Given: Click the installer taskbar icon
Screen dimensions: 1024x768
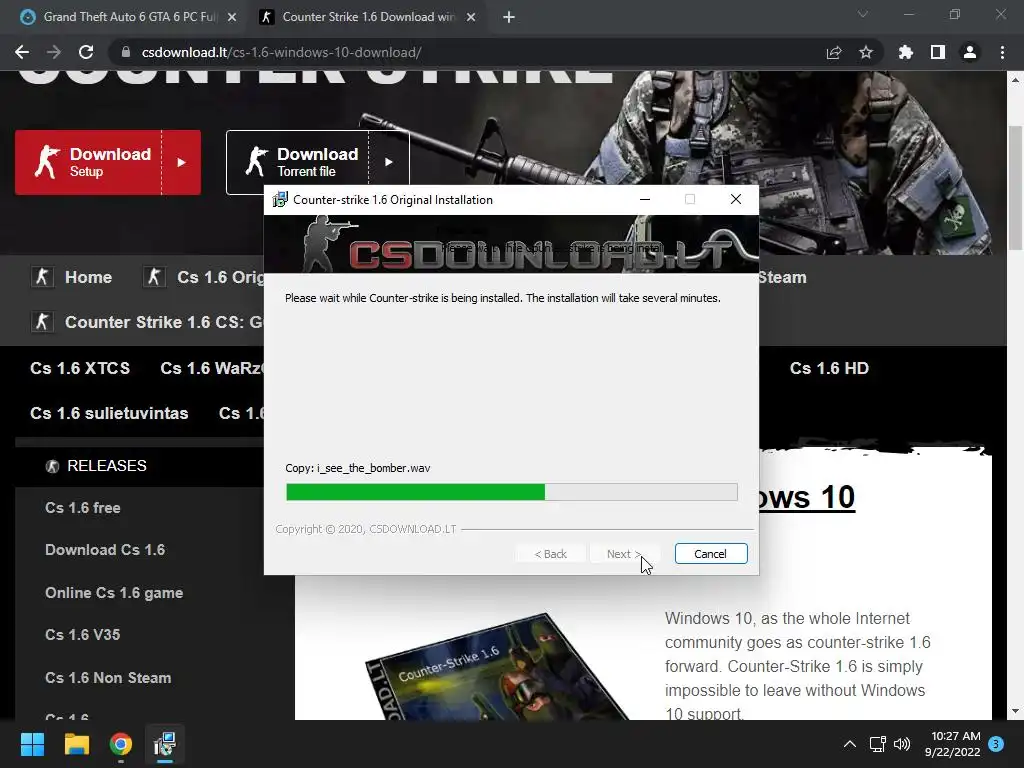Looking at the screenshot, I should (x=165, y=744).
